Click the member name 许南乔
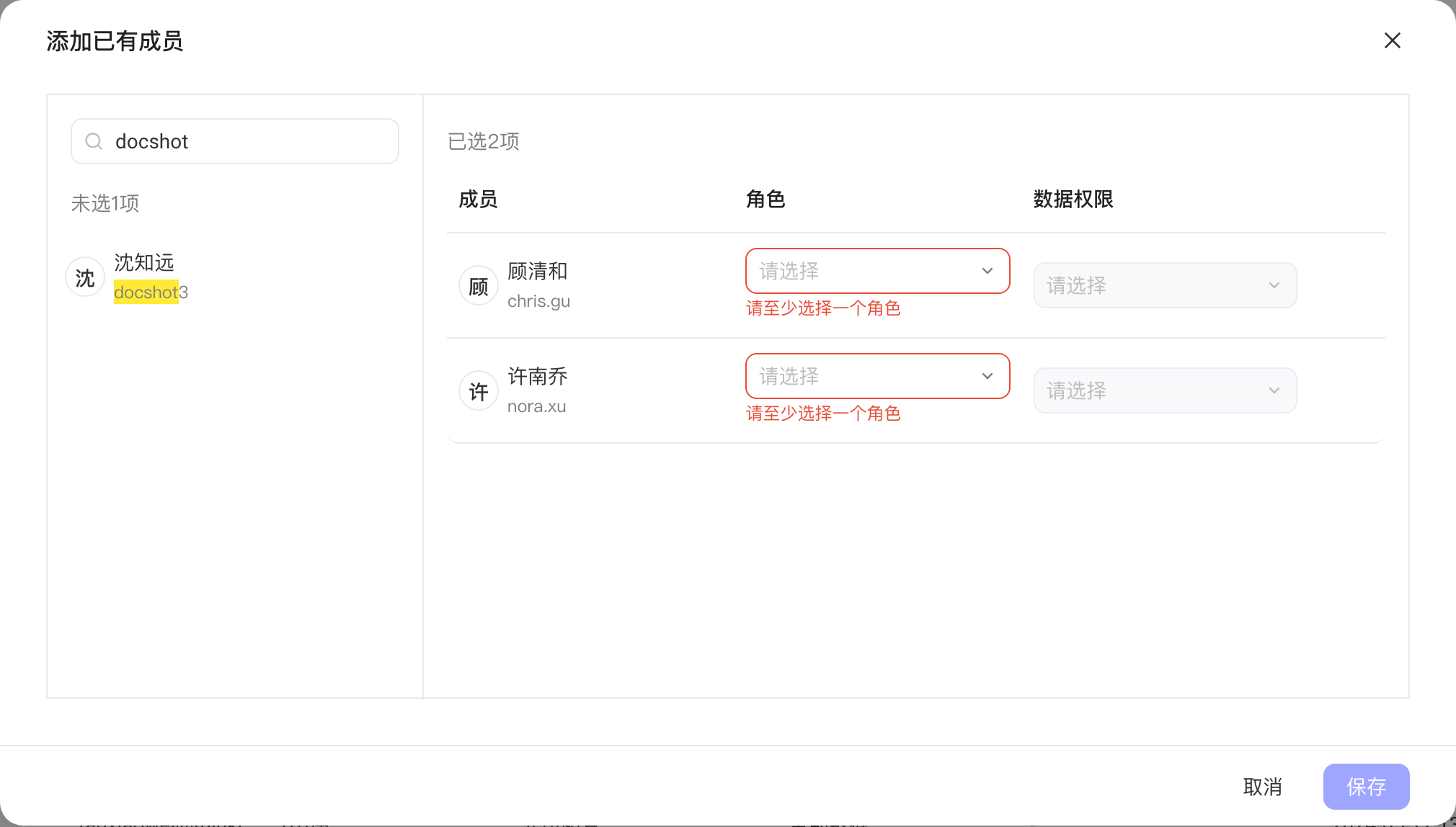Viewport: 1456px width, 827px height. point(538,377)
